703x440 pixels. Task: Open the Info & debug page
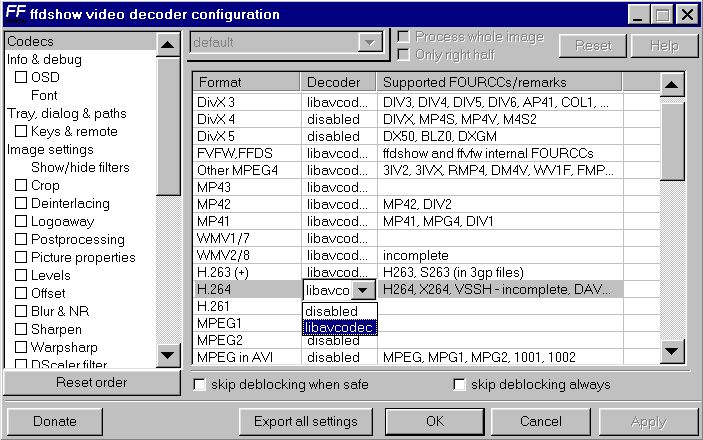pos(44,59)
